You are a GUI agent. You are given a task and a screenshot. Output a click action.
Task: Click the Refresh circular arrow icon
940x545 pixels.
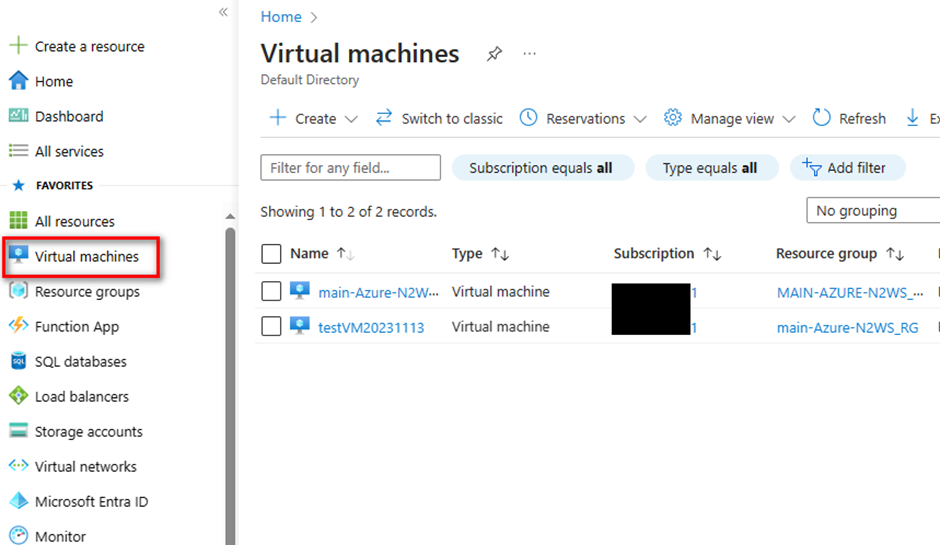tap(821, 118)
